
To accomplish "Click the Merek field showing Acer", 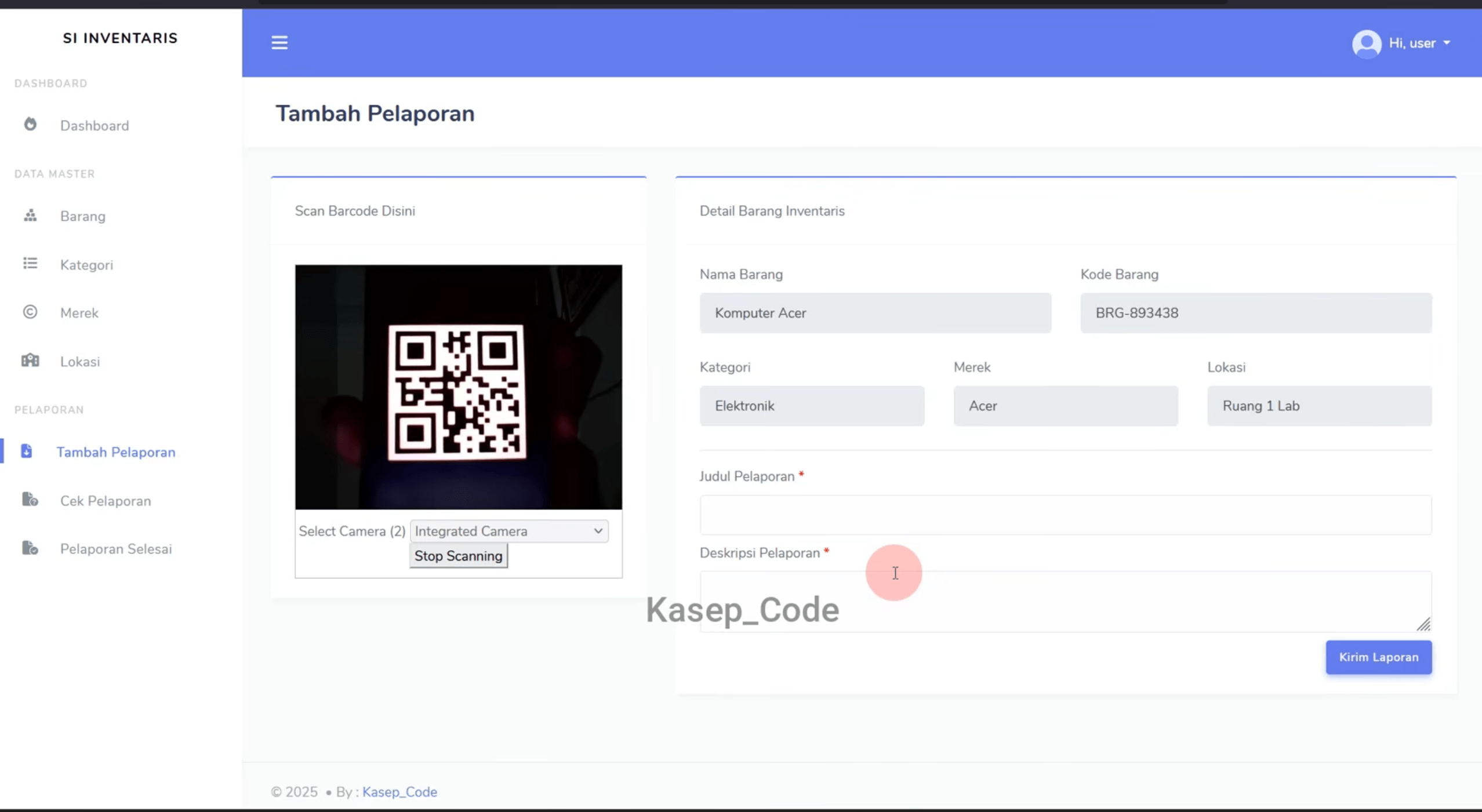I will click(1066, 406).
